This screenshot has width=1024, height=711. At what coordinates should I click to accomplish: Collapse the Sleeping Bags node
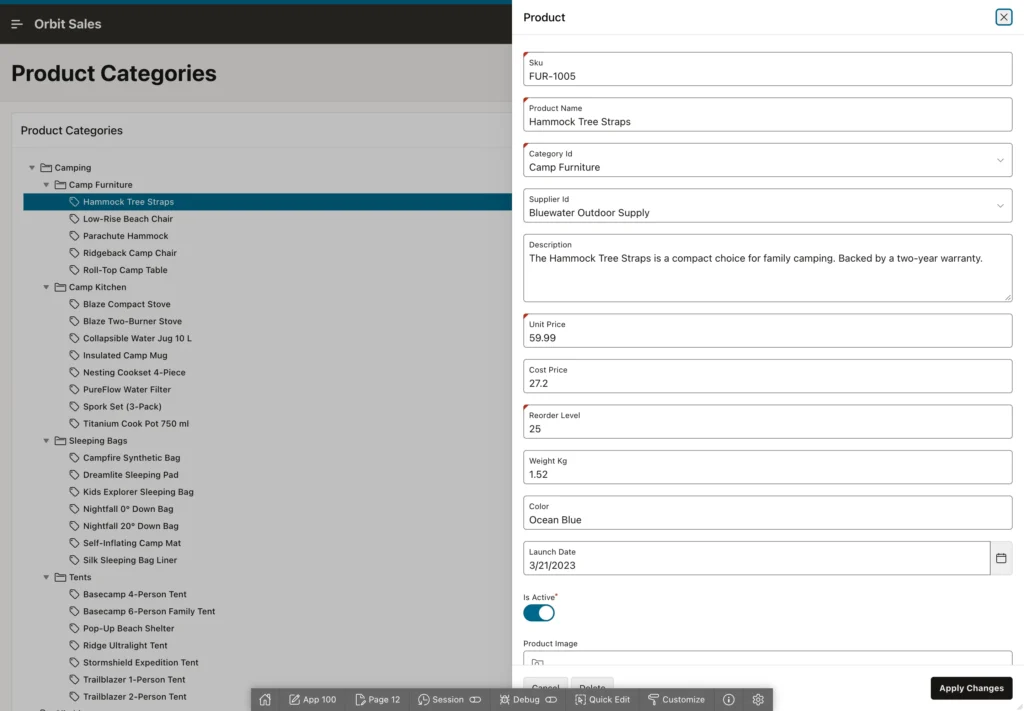click(46, 441)
